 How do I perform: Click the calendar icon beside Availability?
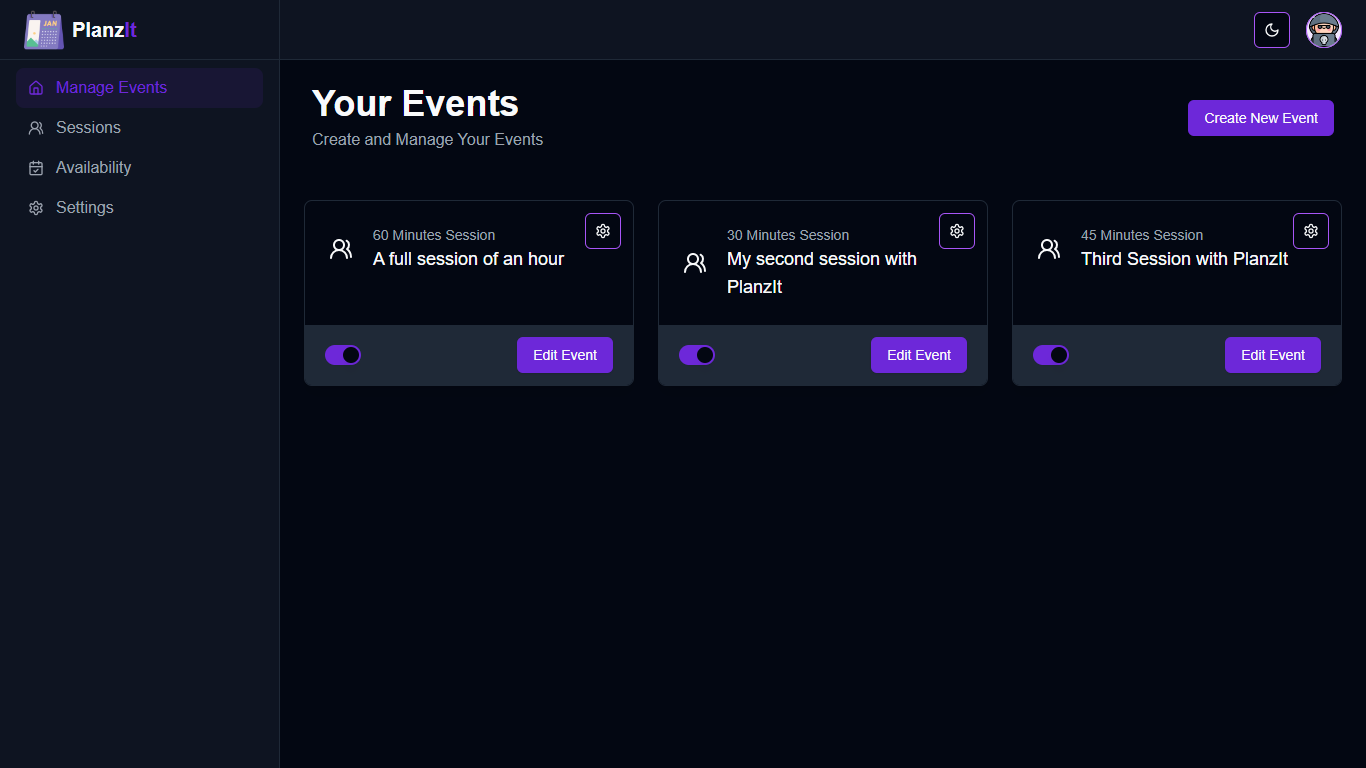pyautogui.click(x=36, y=168)
